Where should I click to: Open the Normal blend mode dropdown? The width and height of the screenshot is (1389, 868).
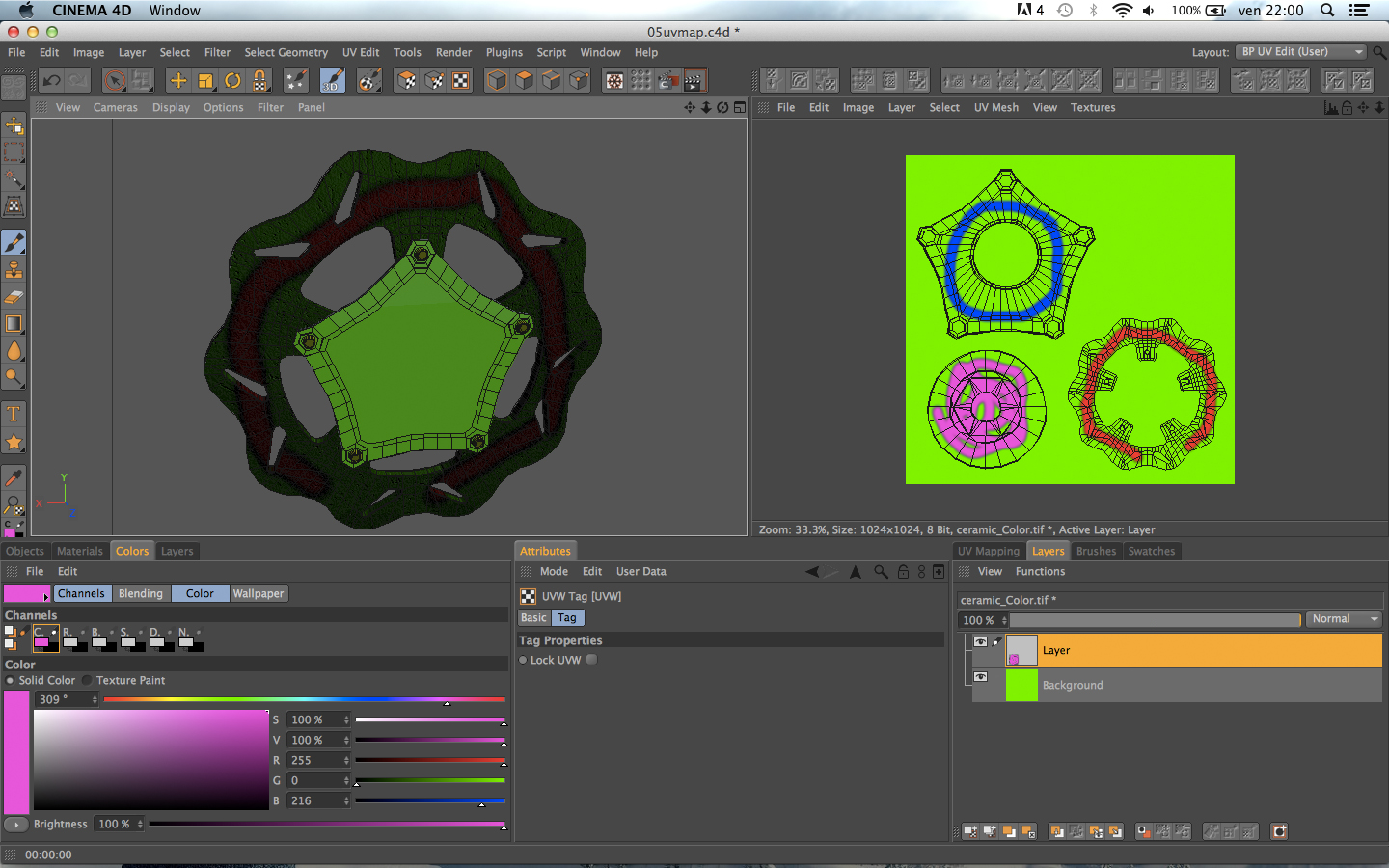1345,619
